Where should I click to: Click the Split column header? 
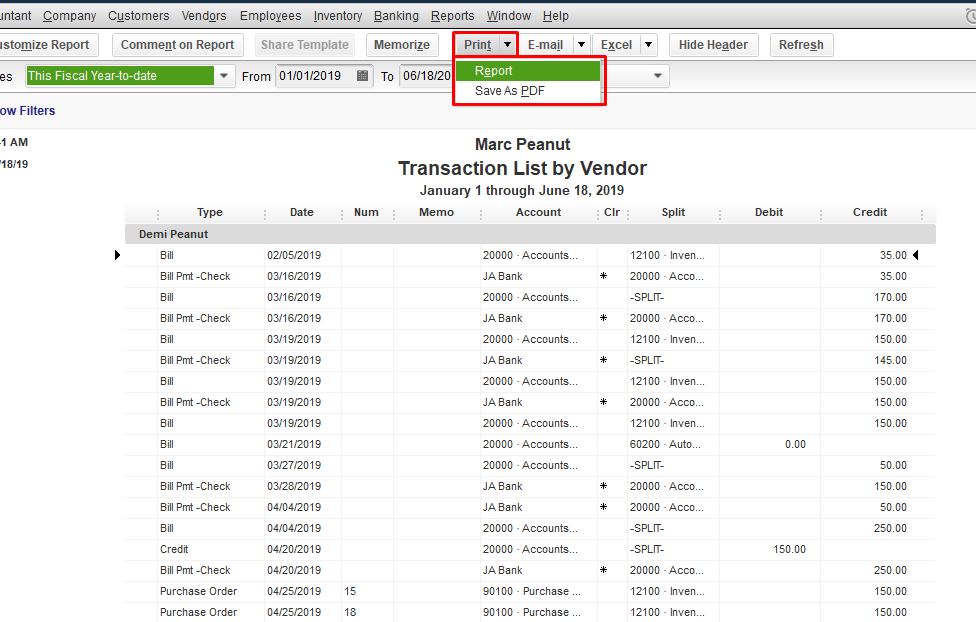(673, 212)
